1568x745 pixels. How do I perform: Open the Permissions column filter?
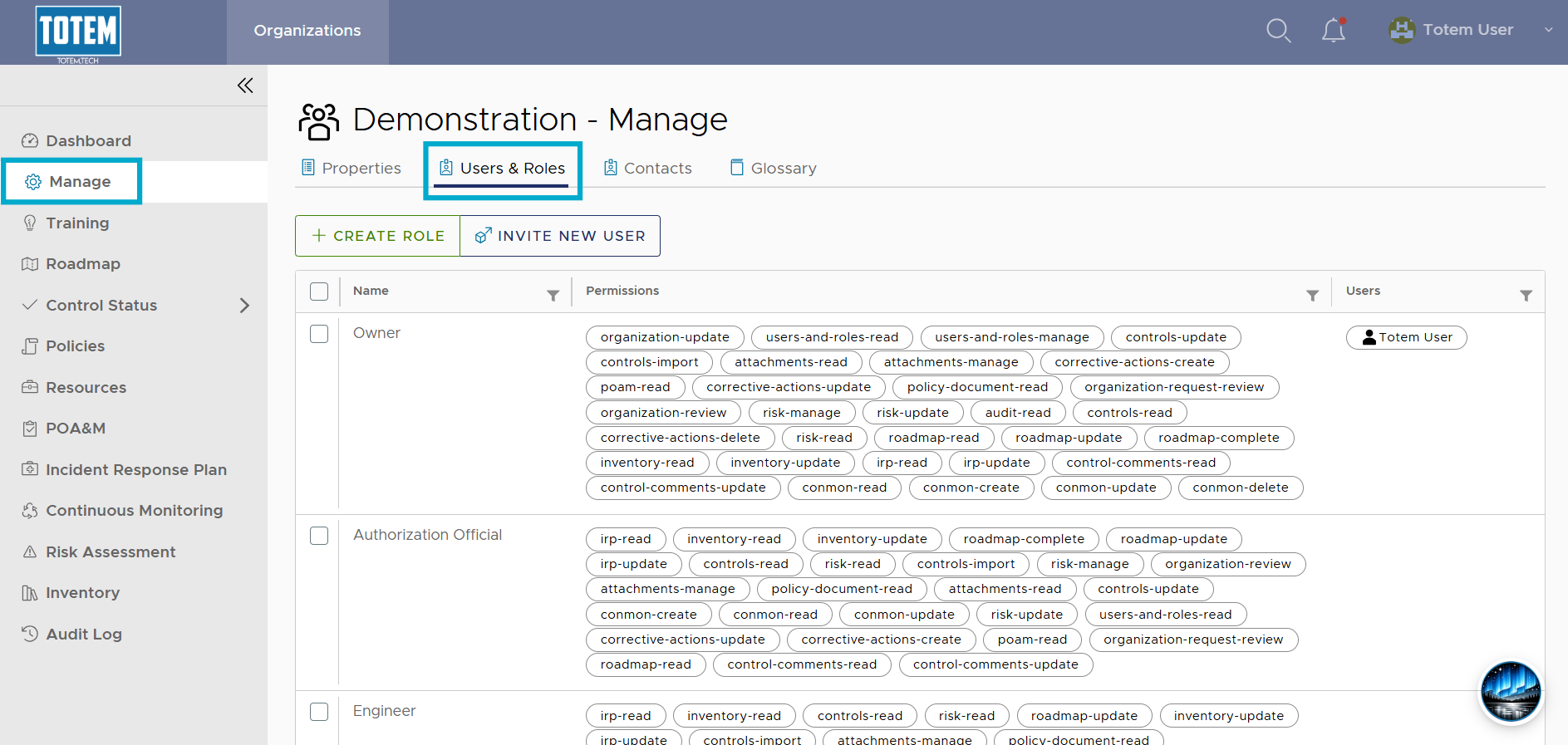[x=1312, y=296]
